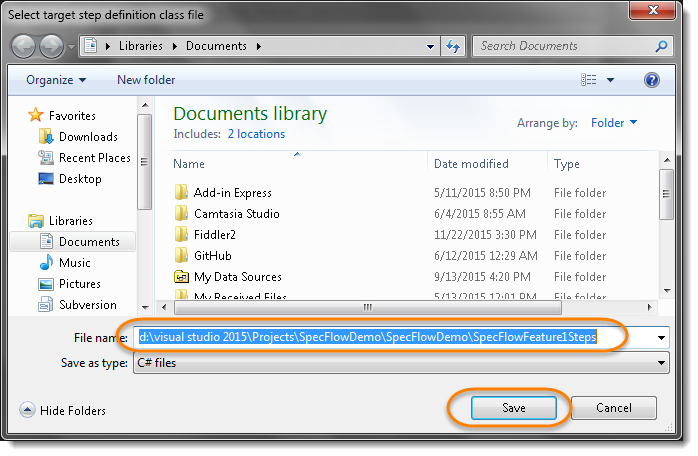
Task: Open the 2 locations link
Action: click(256, 134)
